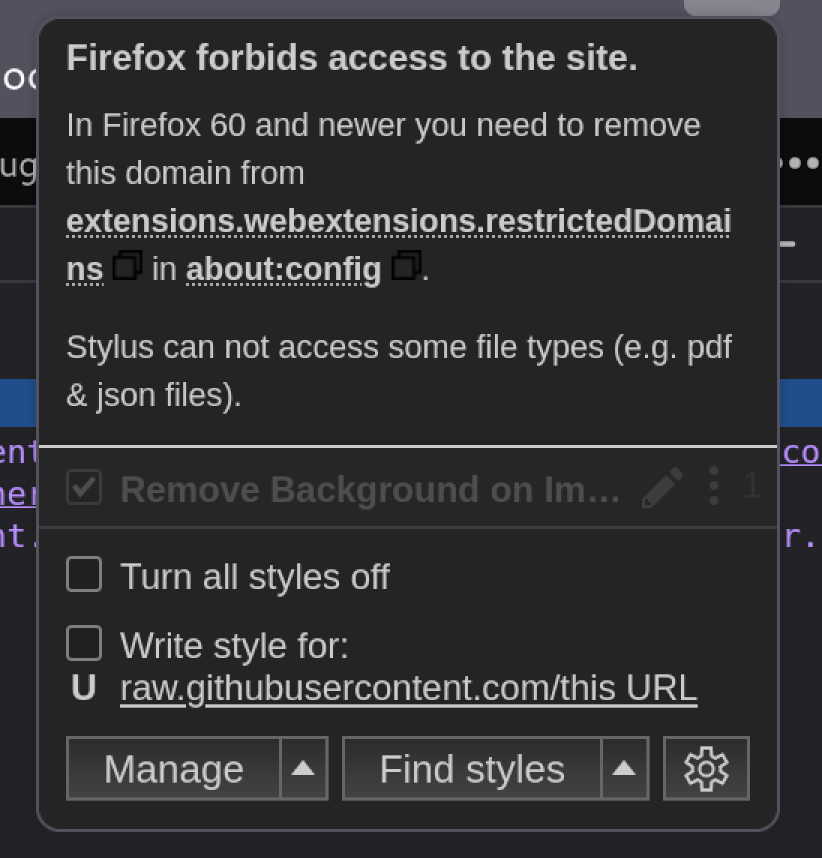Click the style order number 1
Screen dimensions: 822x858
click(x=752, y=487)
